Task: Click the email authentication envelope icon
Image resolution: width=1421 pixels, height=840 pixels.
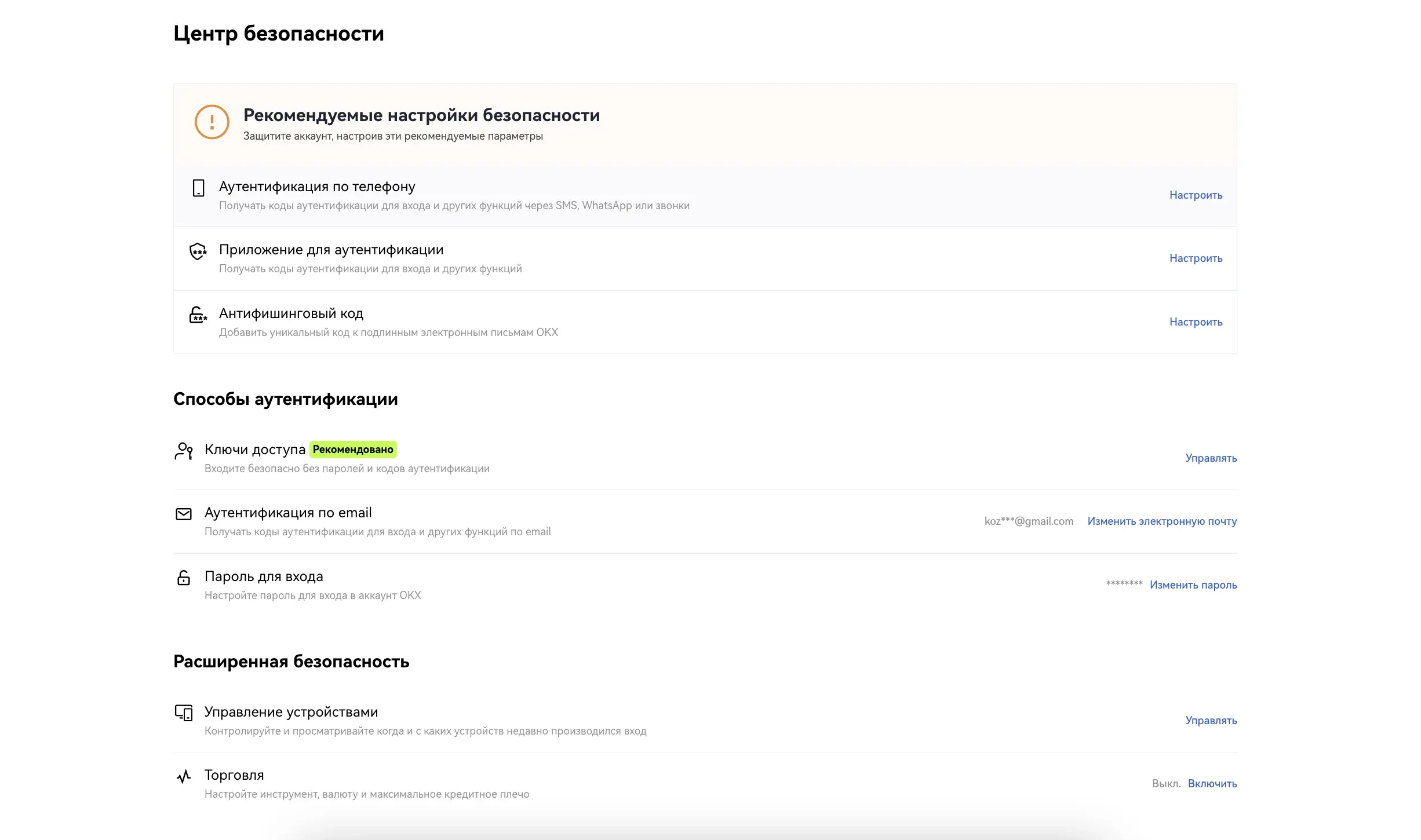Action: pos(184,514)
